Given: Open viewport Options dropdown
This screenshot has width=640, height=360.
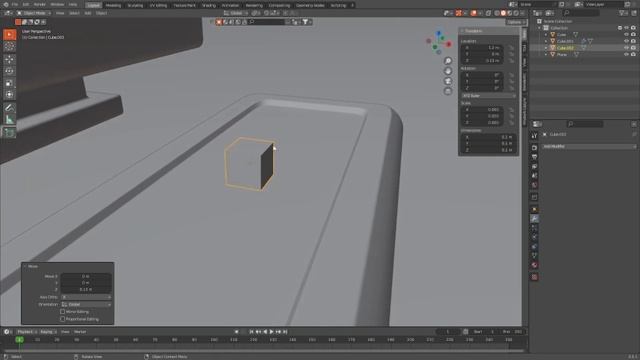Looking at the screenshot, I should (x=516, y=22).
